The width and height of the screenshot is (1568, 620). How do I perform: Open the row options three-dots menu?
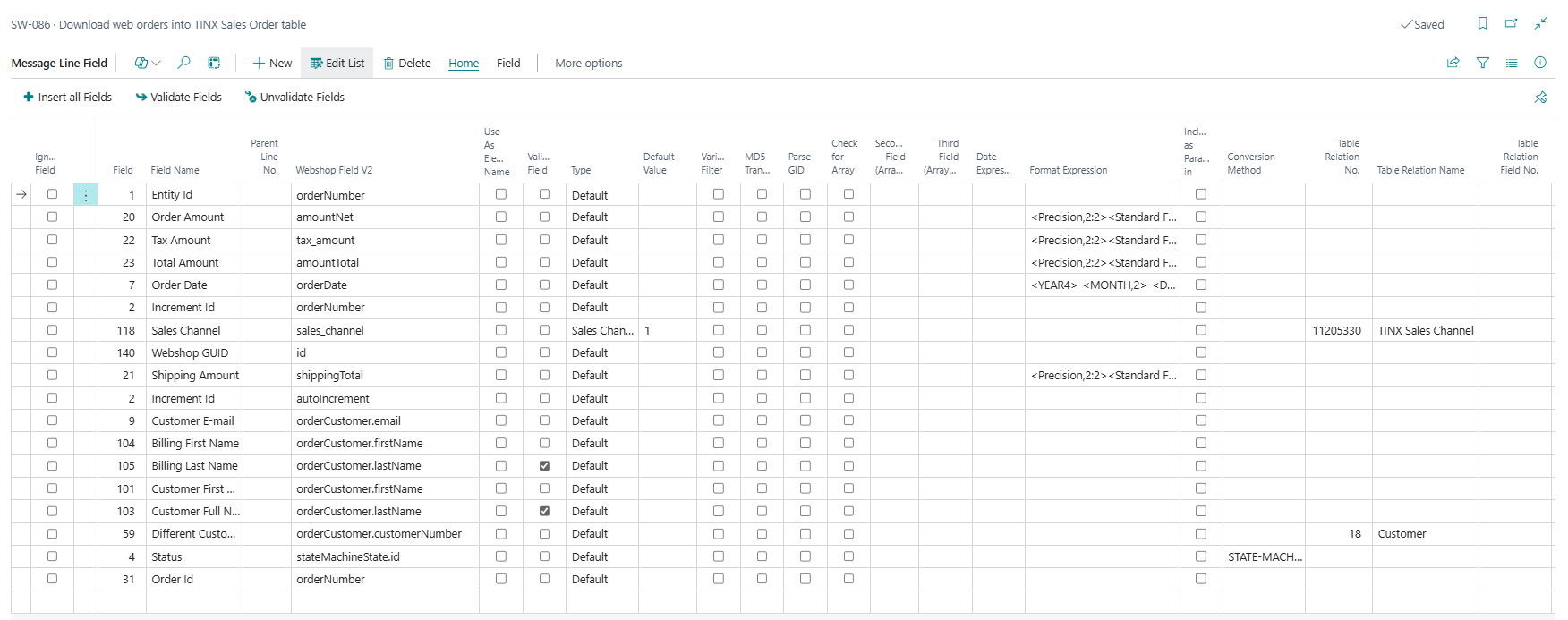(x=86, y=195)
